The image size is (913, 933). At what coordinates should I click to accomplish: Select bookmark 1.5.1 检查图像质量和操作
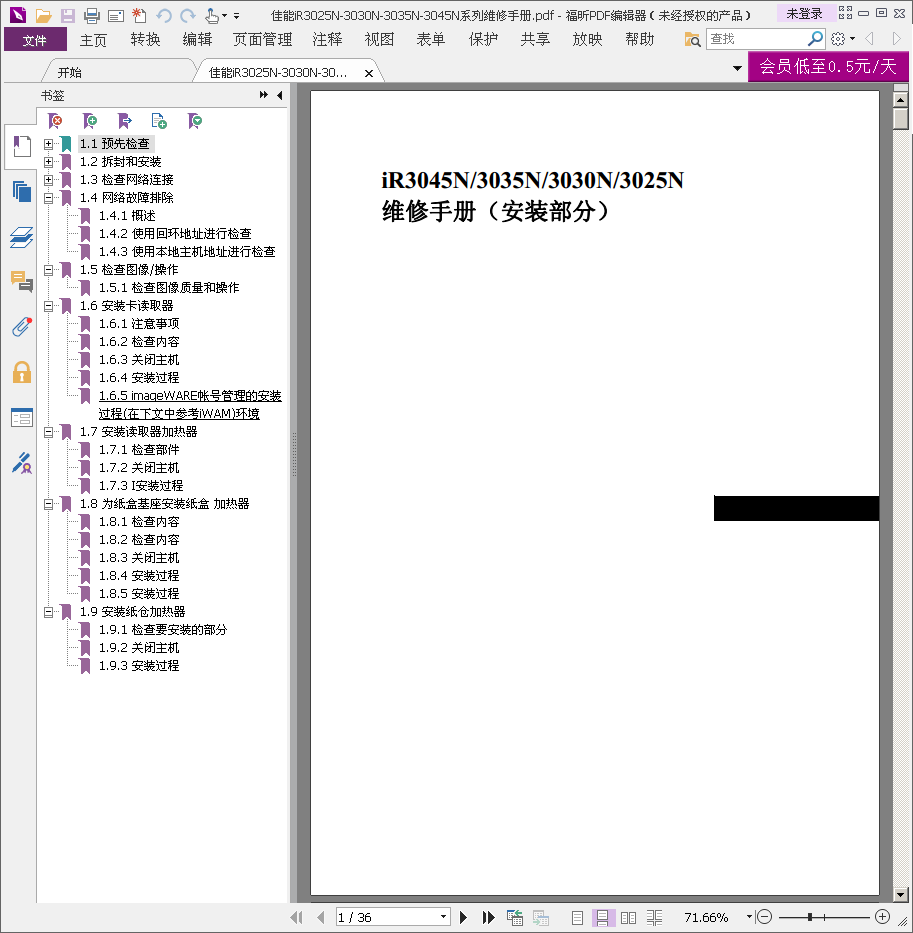point(168,288)
